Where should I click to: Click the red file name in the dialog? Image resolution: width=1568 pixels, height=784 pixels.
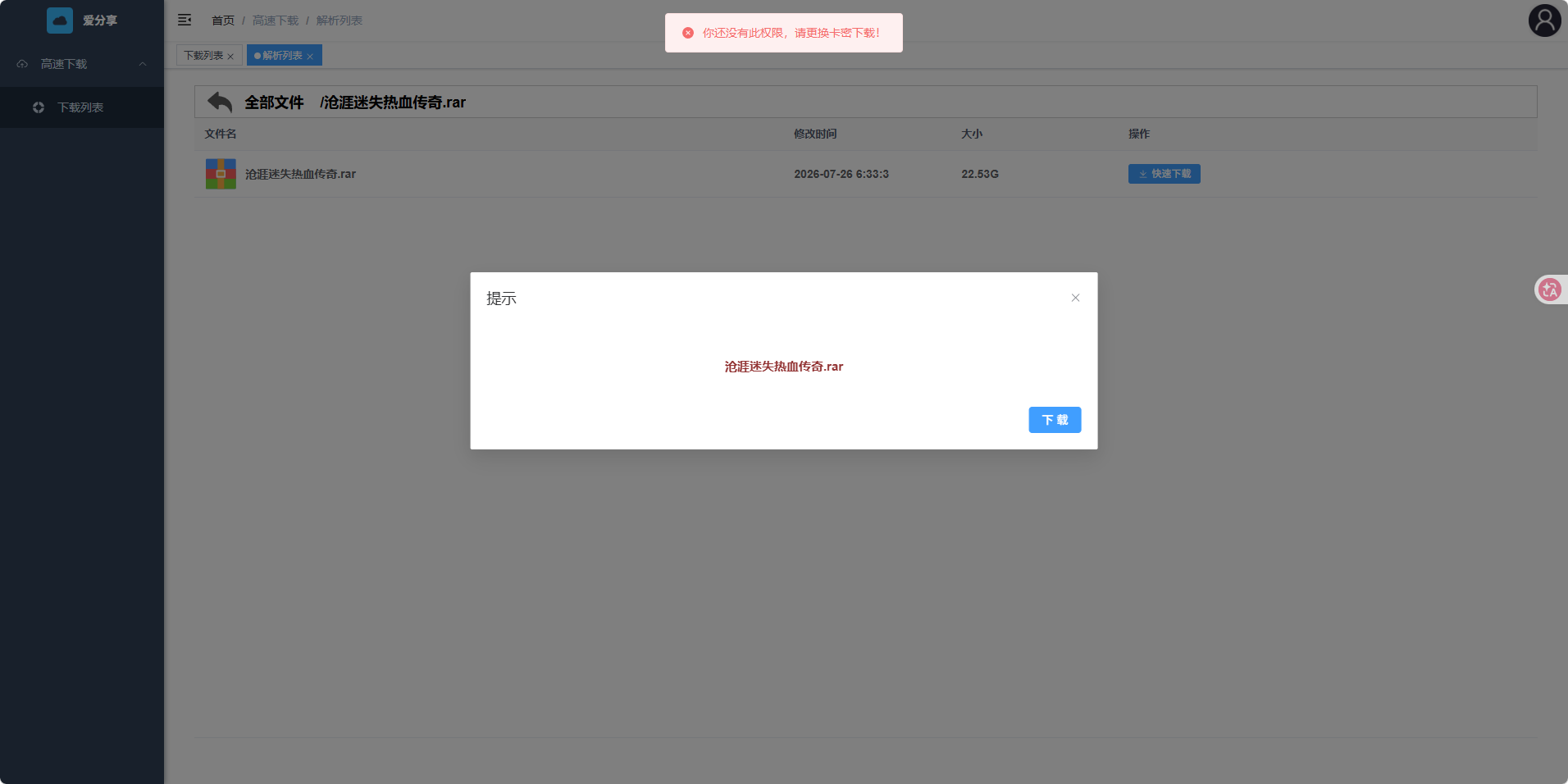point(784,367)
